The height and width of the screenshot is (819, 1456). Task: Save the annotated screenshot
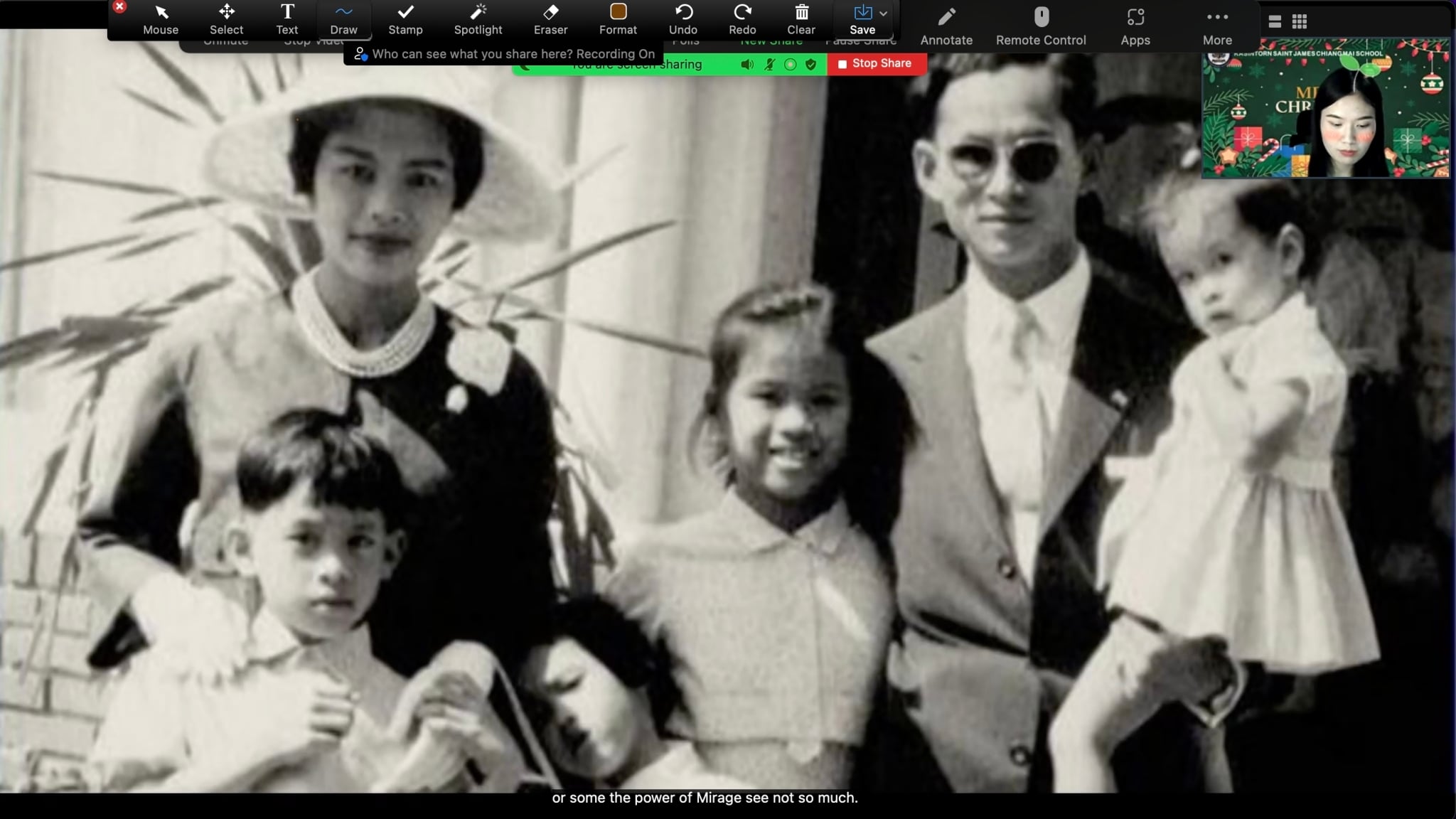pos(862,19)
